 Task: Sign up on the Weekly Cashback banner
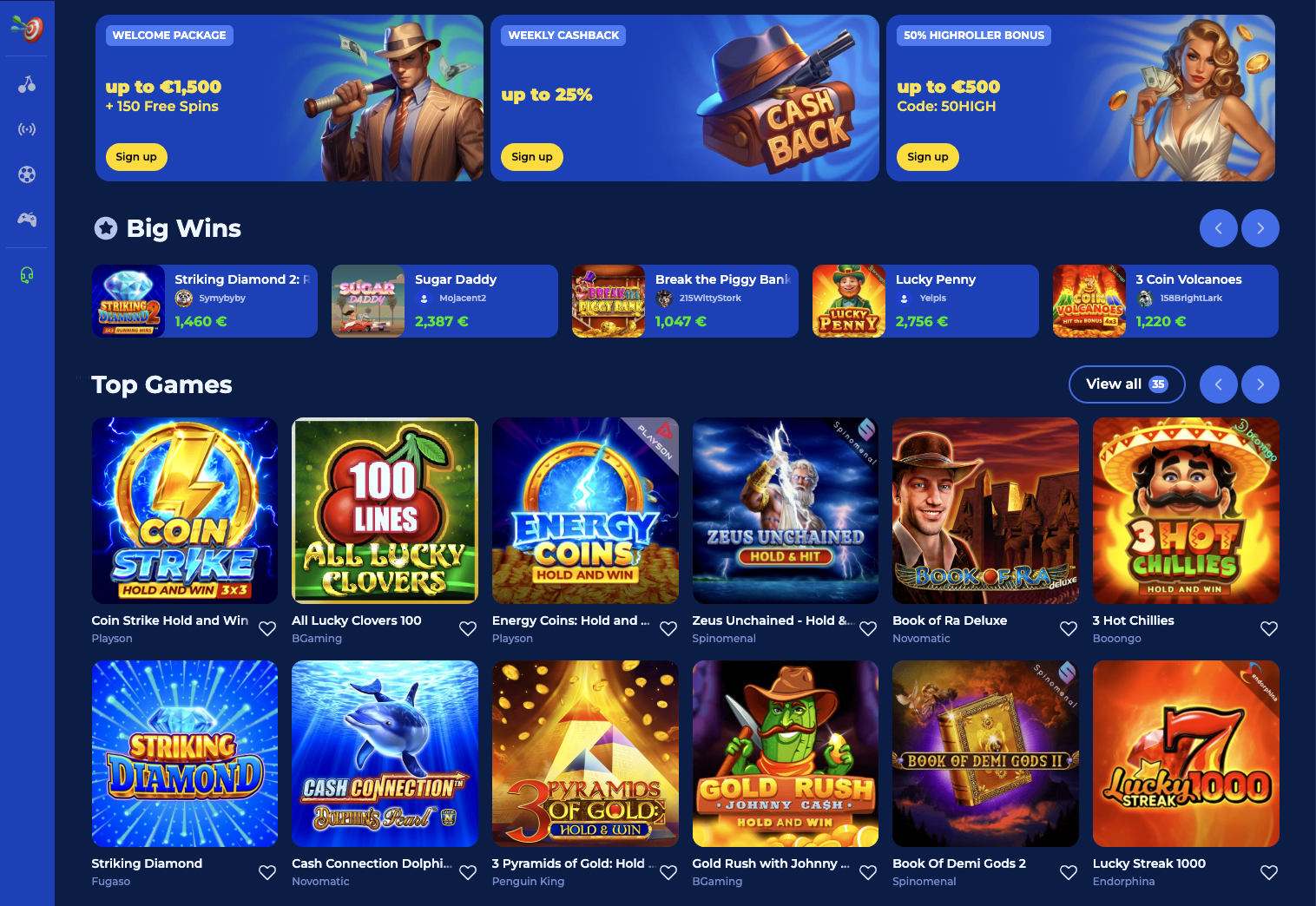(532, 157)
